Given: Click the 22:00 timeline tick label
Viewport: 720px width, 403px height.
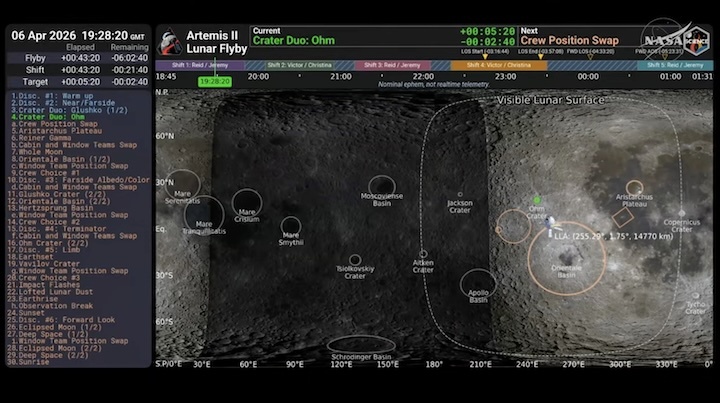Looking at the screenshot, I should click(x=423, y=77).
